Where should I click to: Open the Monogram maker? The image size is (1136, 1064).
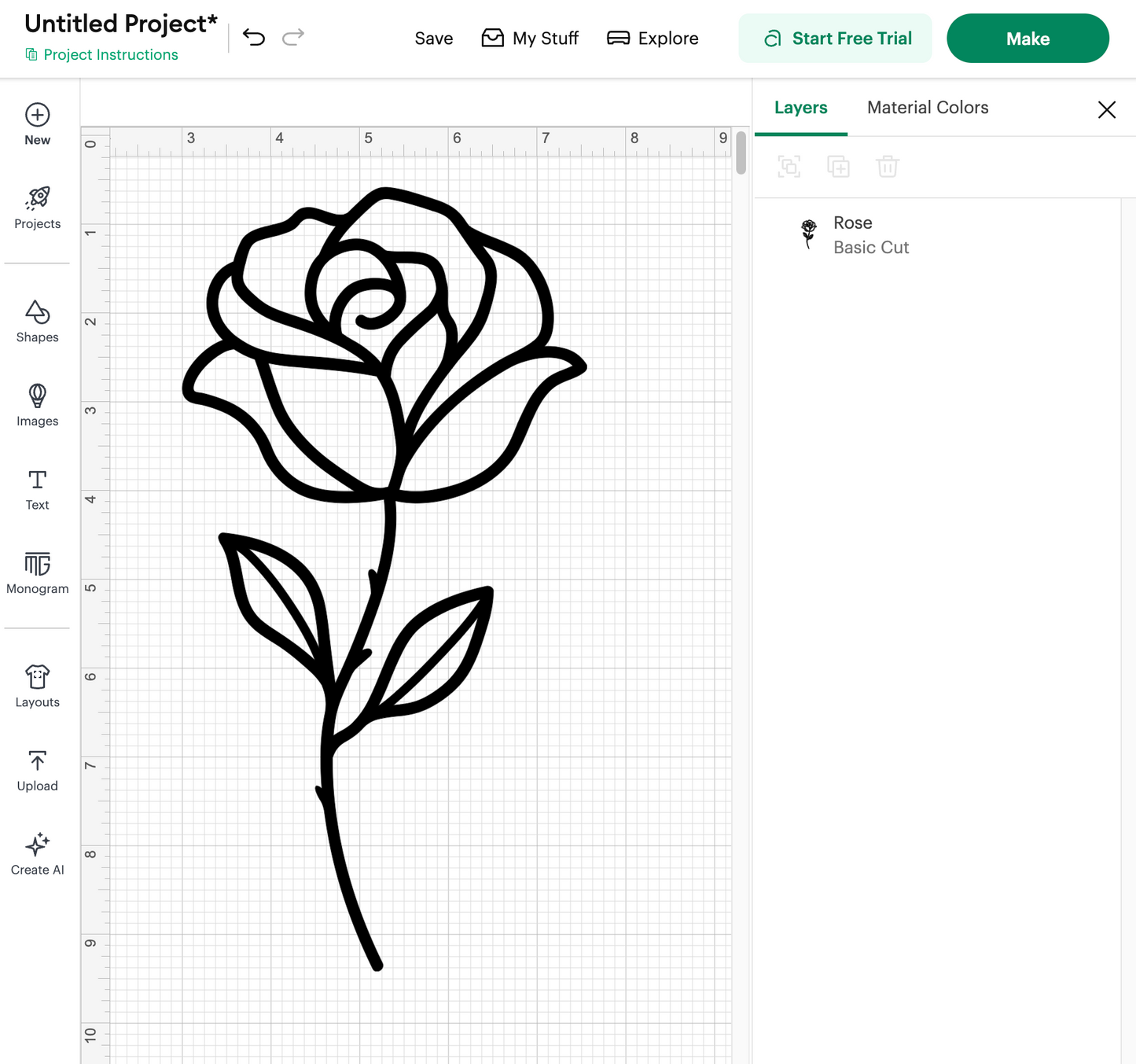coord(37,573)
